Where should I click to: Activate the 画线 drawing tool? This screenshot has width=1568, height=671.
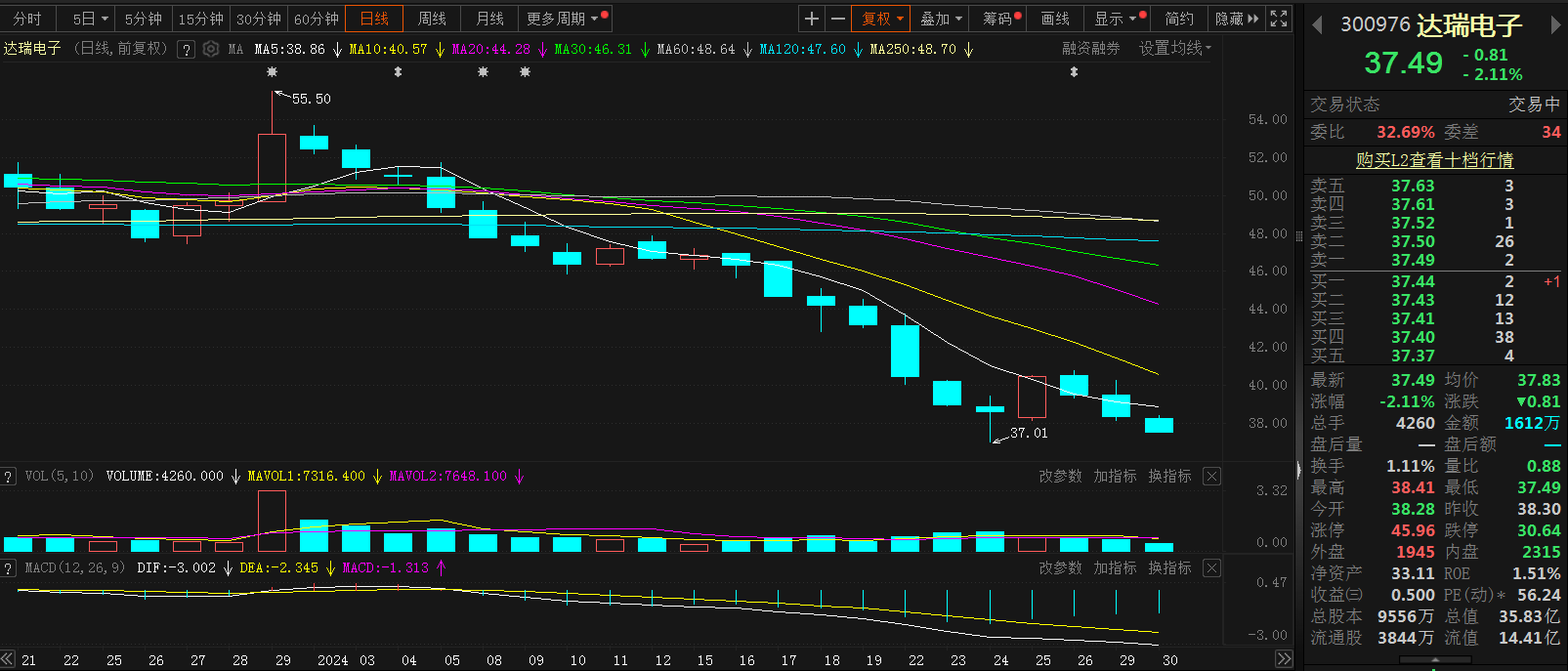pyautogui.click(x=1055, y=19)
